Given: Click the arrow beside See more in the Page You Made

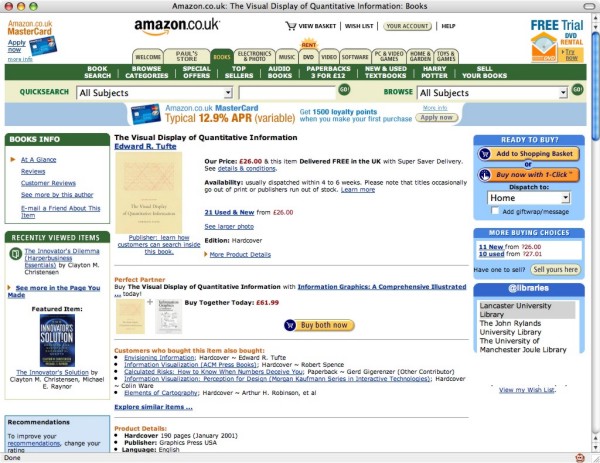Looking at the screenshot, I should click(x=9, y=287).
